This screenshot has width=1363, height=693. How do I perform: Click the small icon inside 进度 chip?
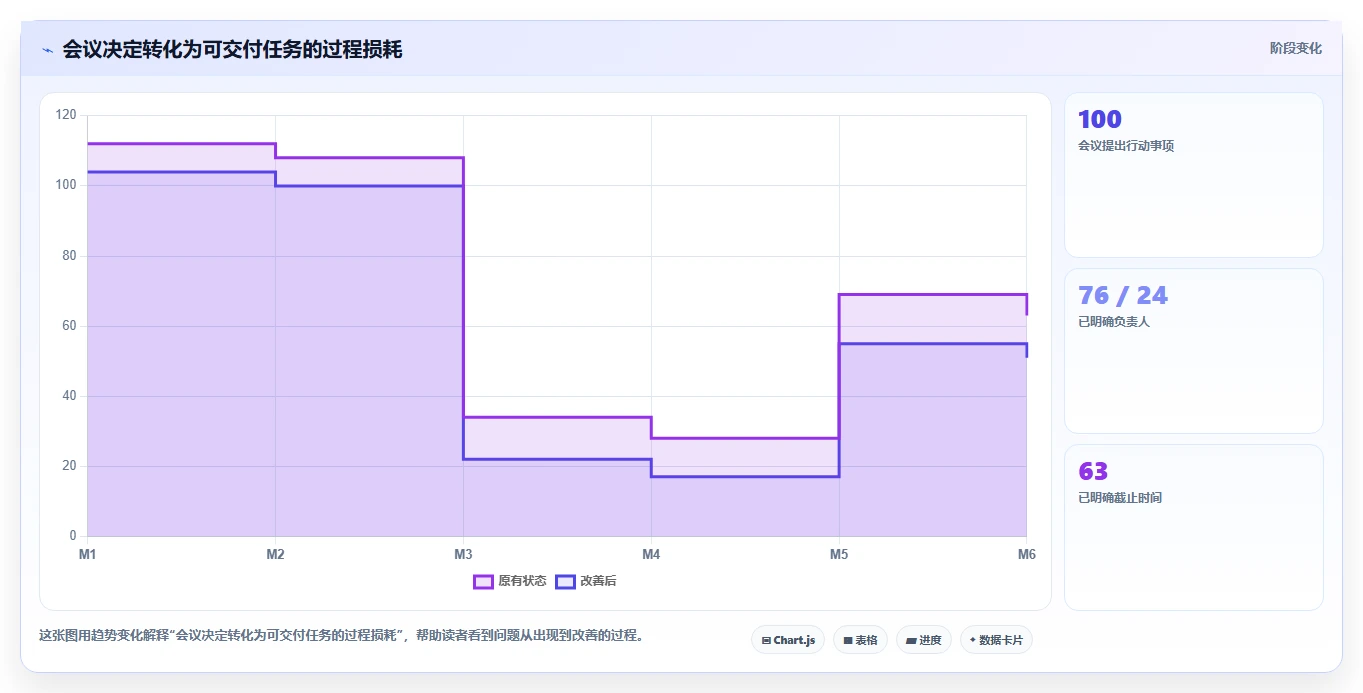[911, 640]
